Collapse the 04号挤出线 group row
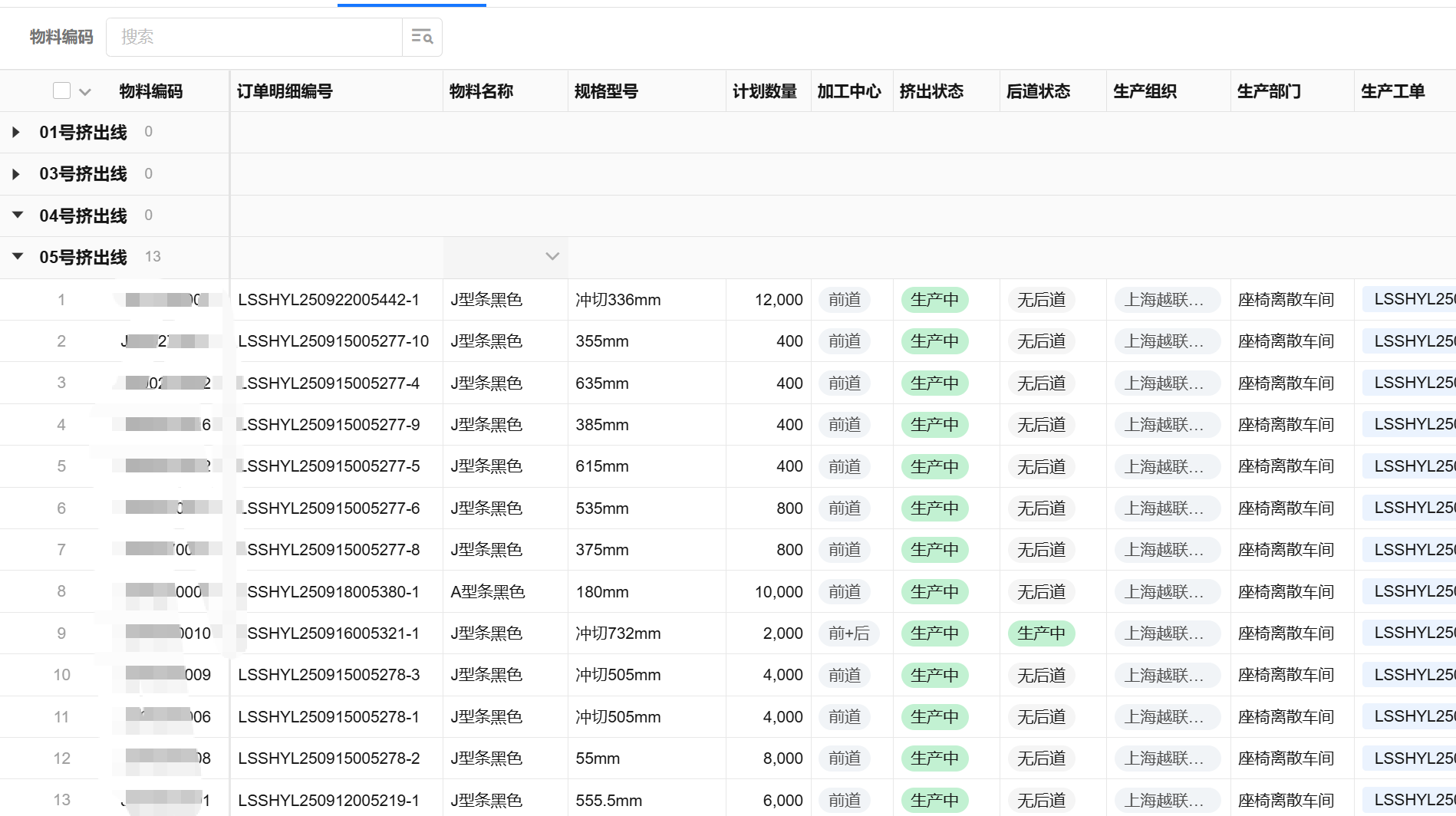Screen dimensions: 1456x816 (17, 215)
